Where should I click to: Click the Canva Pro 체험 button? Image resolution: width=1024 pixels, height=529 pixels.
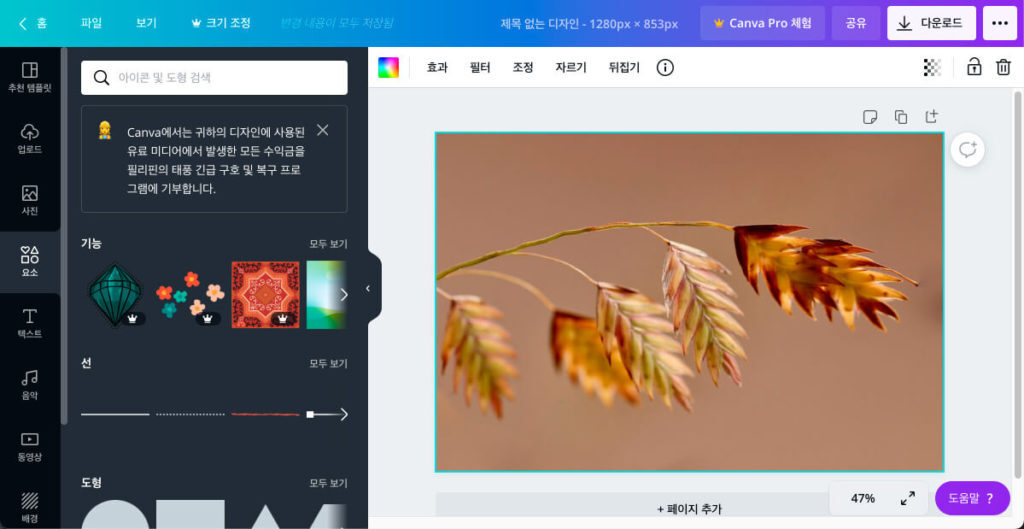pos(762,24)
